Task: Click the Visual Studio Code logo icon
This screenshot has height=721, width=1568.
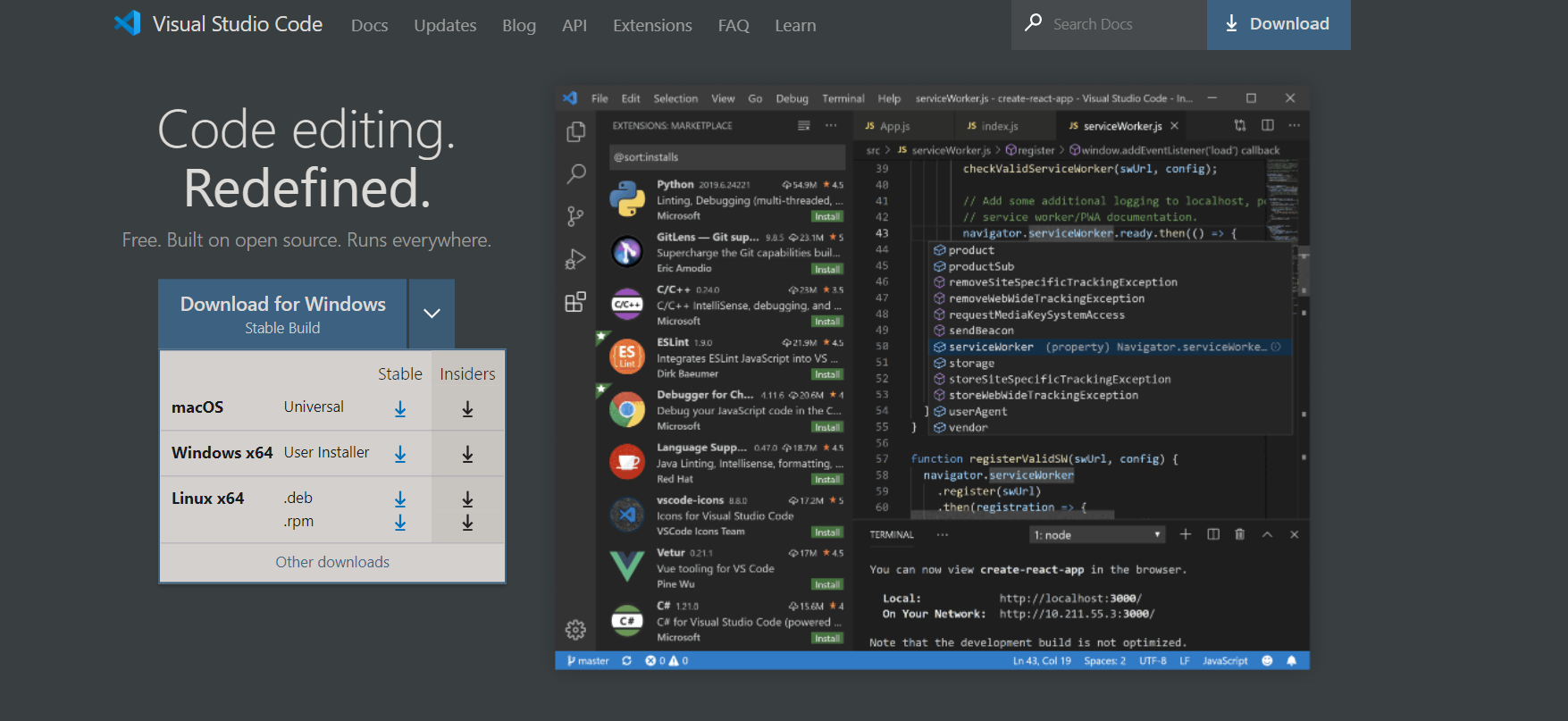Action: (x=128, y=23)
